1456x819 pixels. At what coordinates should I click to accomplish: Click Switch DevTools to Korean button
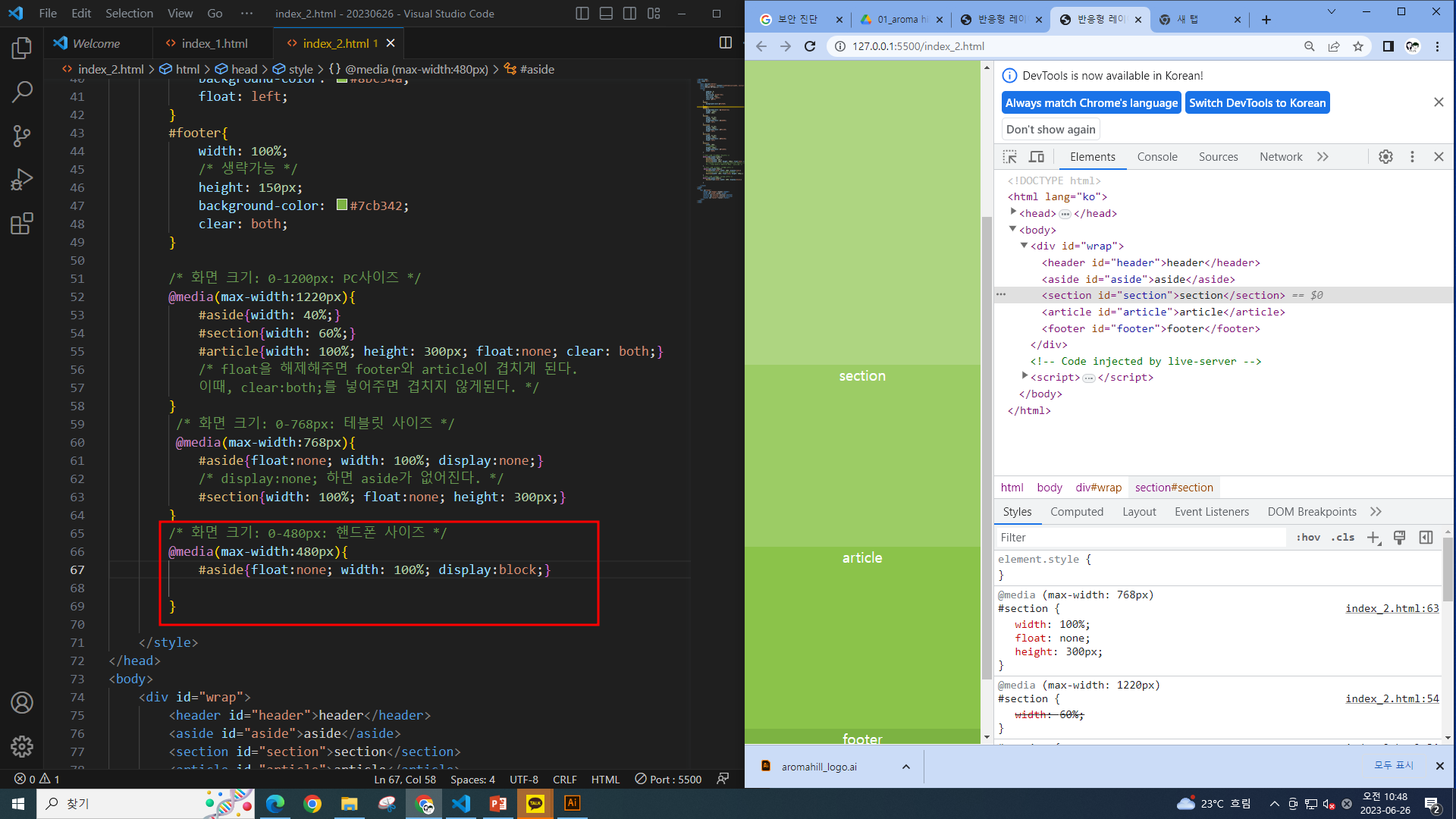1257,103
